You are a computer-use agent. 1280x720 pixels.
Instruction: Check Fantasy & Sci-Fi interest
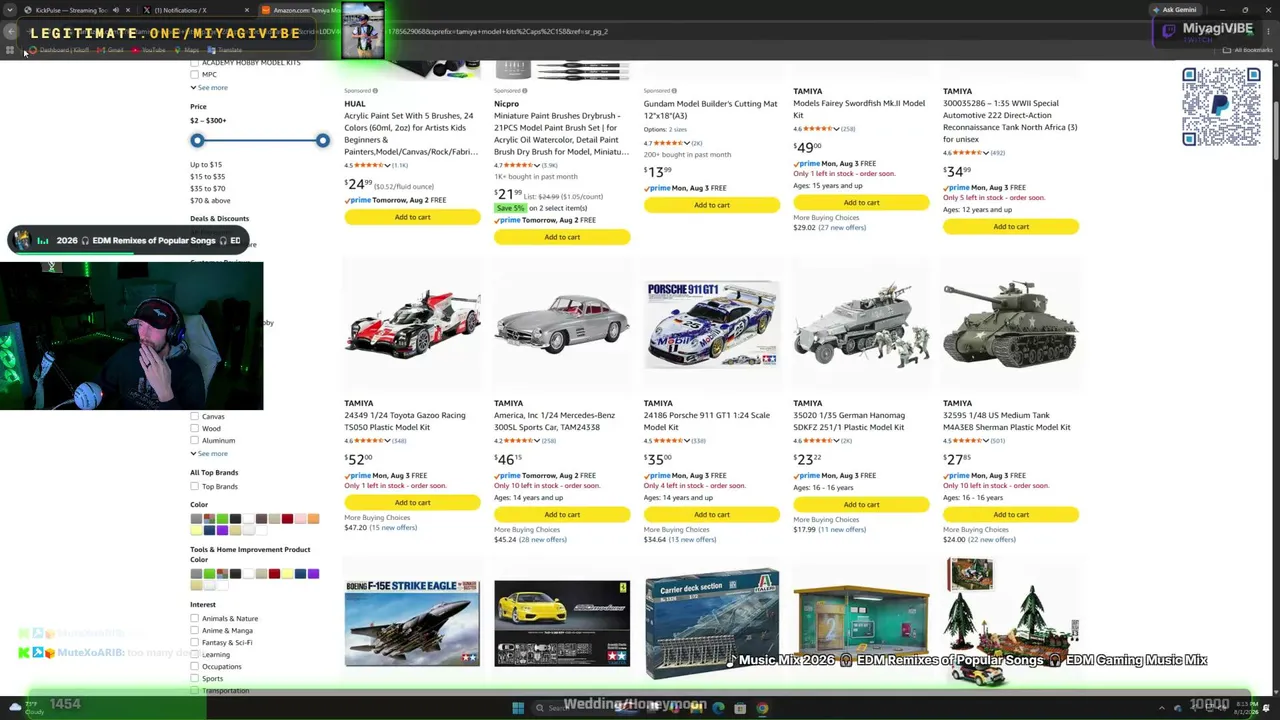pos(194,643)
